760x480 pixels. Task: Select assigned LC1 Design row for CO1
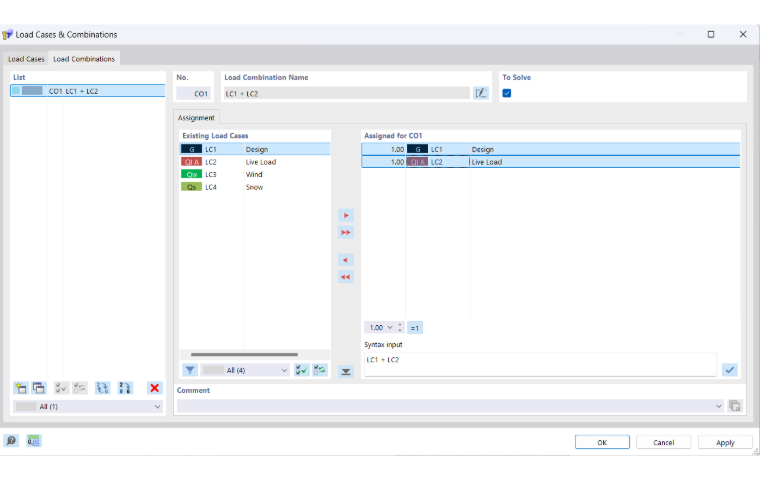coord(551,149)
